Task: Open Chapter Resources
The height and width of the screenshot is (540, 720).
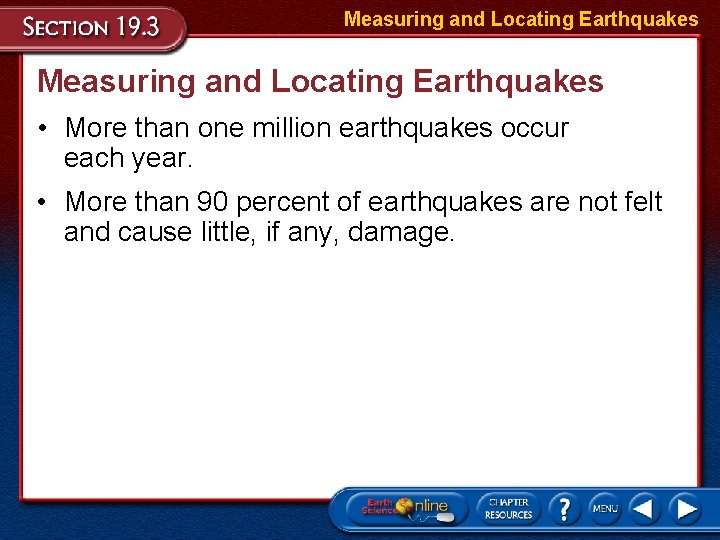Action: click(508, 509)
